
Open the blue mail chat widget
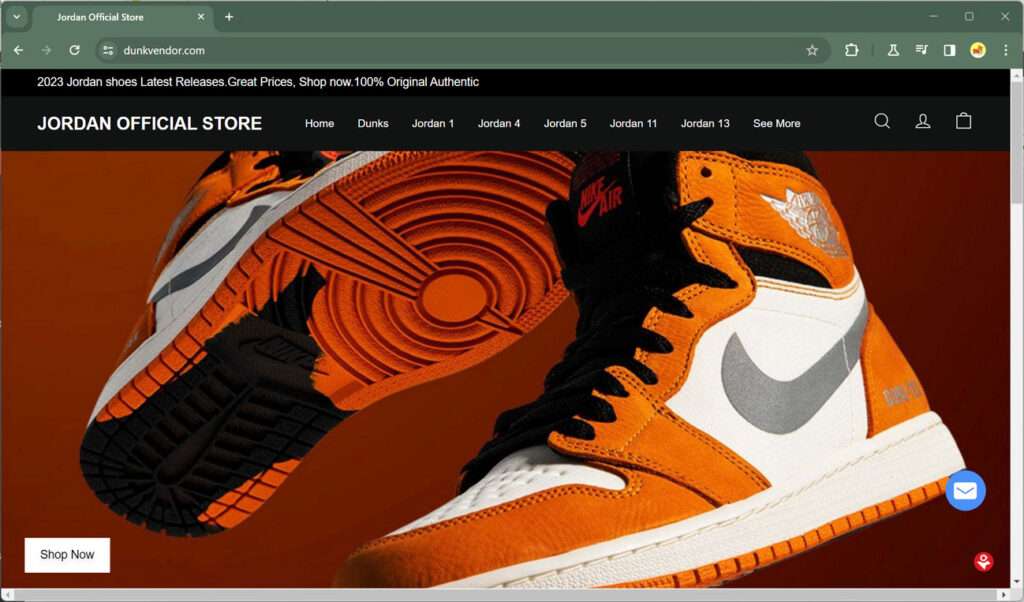coord(965,491)
